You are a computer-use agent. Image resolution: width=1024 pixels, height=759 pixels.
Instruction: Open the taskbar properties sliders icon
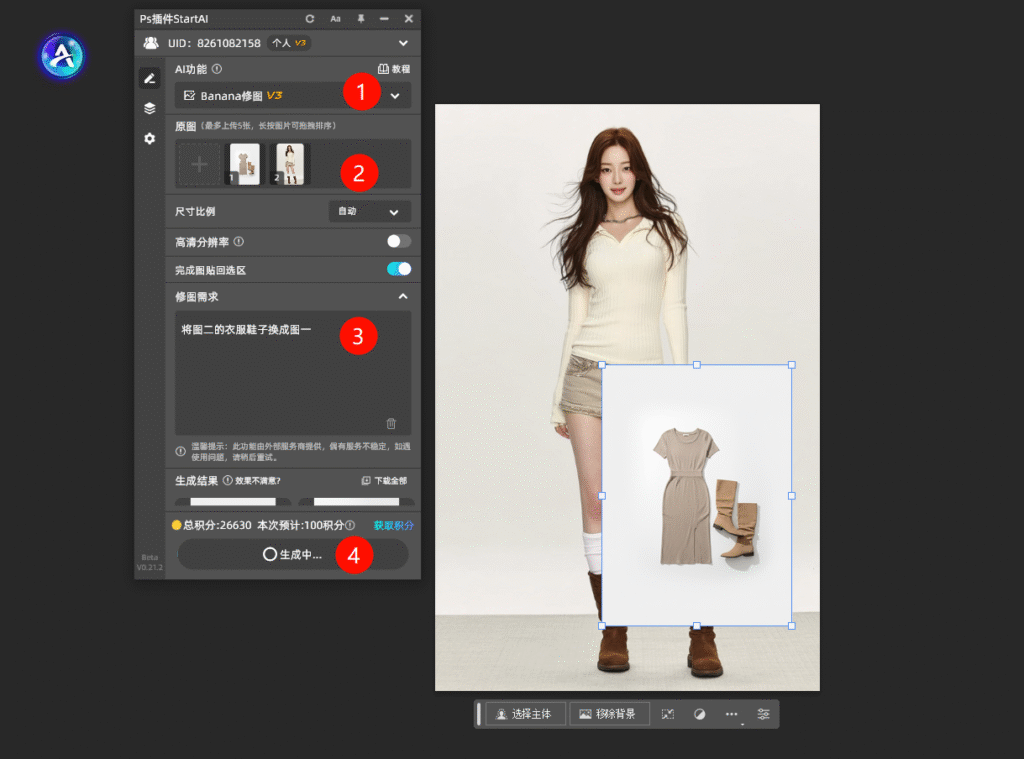(763, 714)
